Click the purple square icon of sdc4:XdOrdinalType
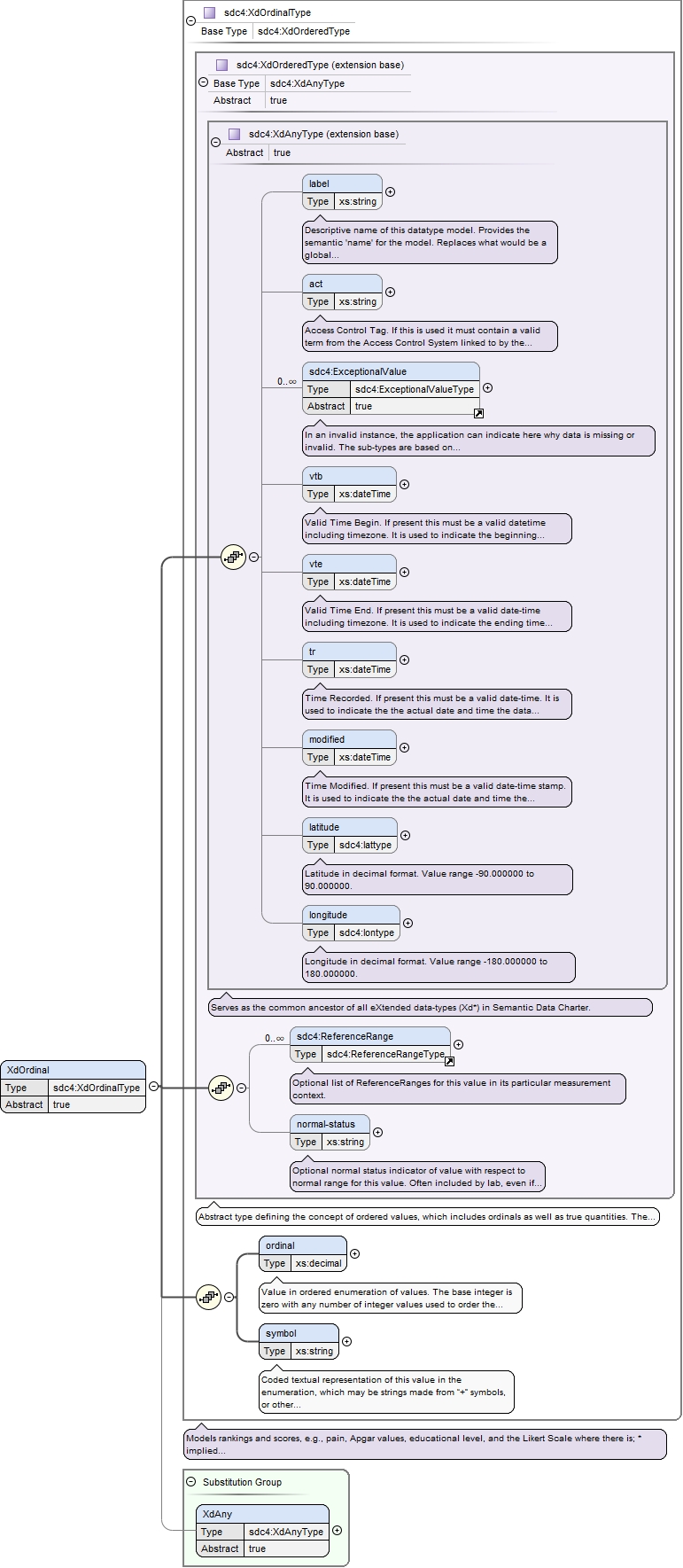 (209, 13)
